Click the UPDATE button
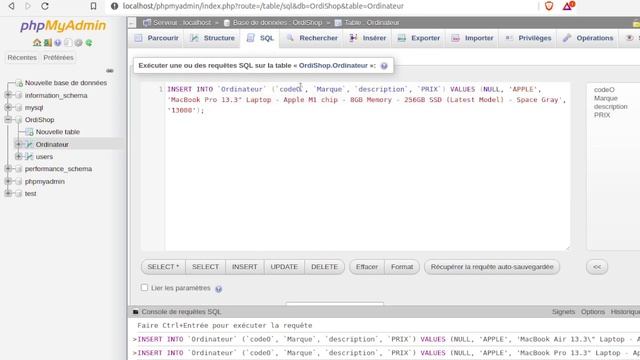This screenshot has height=360, width=640. coord(284,267)
